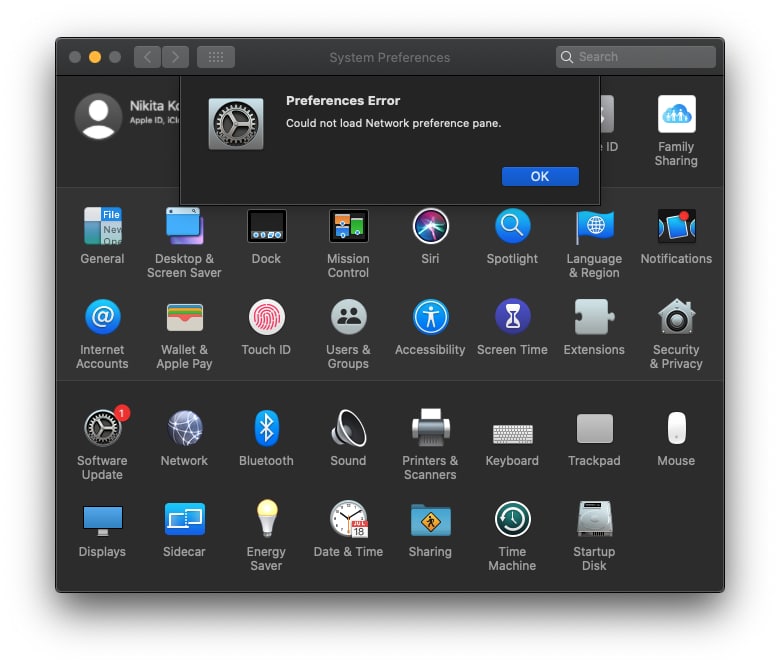Go back with the toolbar back arrow
780x666 pixels.
(147, 57)
